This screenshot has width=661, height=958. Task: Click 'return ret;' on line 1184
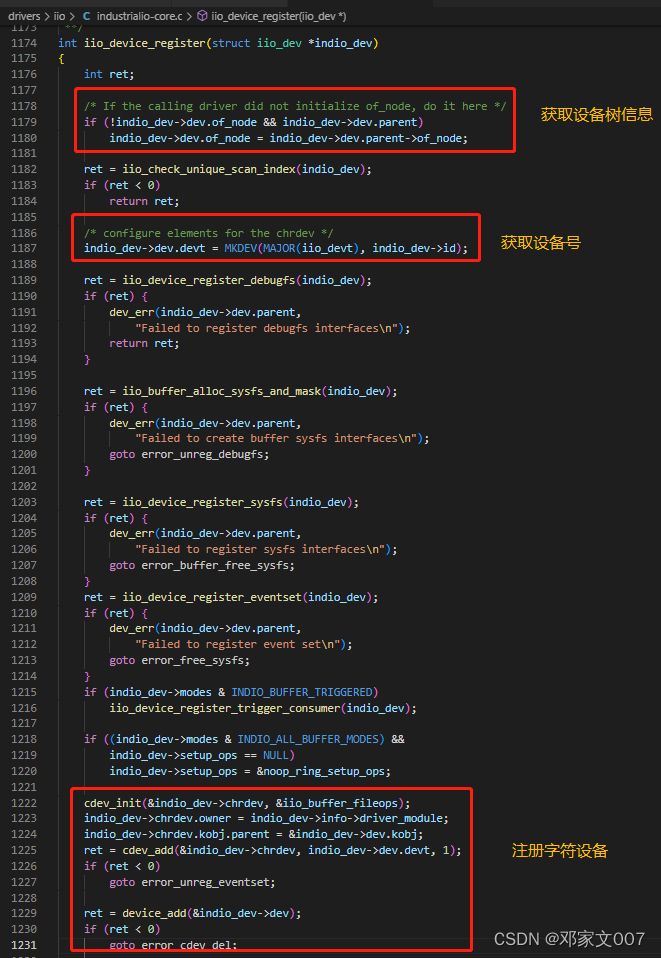tap(144, 201)
